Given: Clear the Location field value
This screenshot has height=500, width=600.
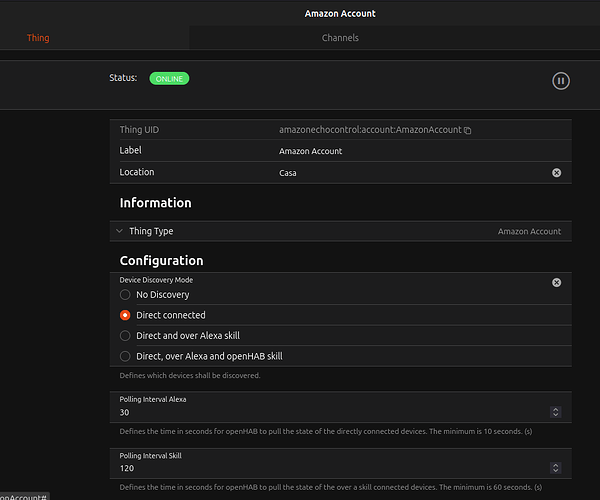Looking at the screenshot, I should point(557,173).
